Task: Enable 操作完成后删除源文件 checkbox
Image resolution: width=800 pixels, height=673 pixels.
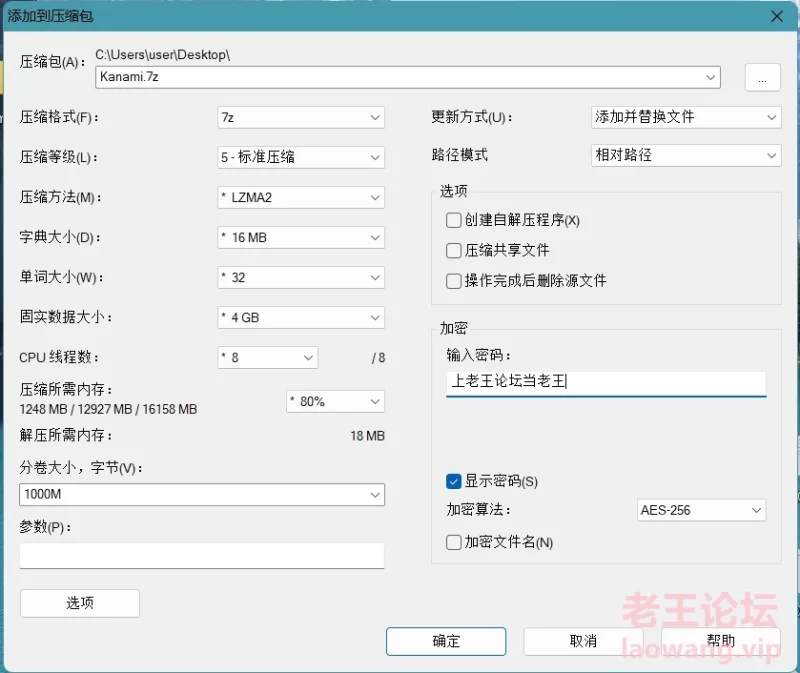Action: pos(454,281)
